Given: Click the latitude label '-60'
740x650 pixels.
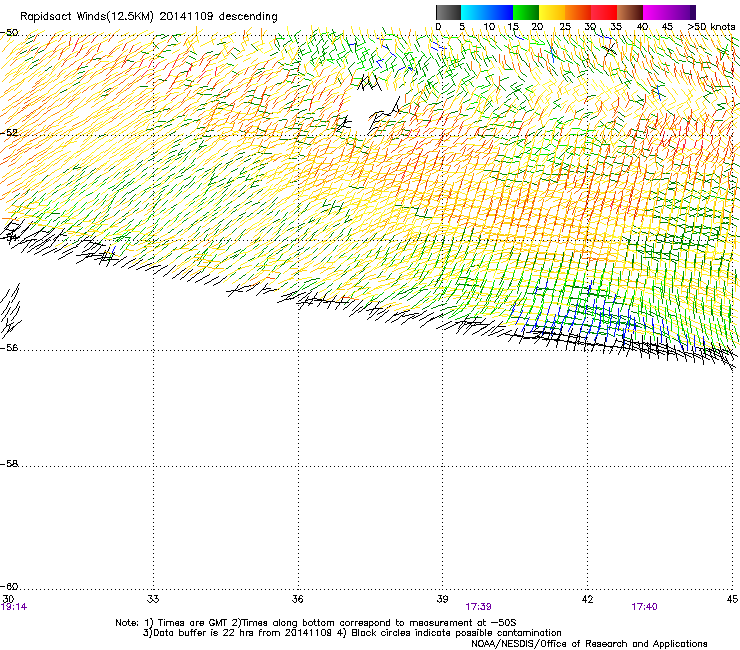Looking at the screenshot, I should coord(9,587).
